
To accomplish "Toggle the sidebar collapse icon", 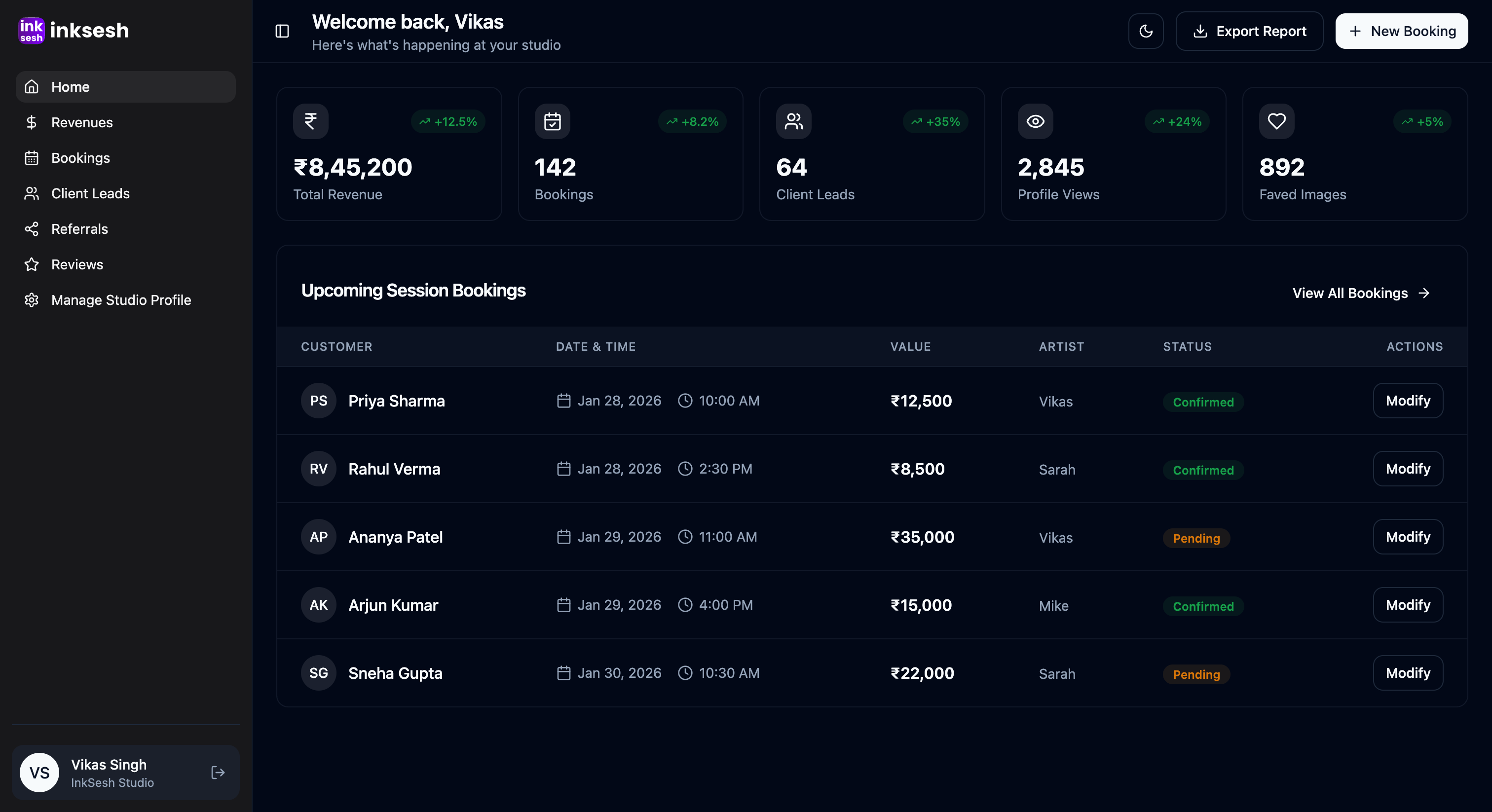I will coord(282,31).
